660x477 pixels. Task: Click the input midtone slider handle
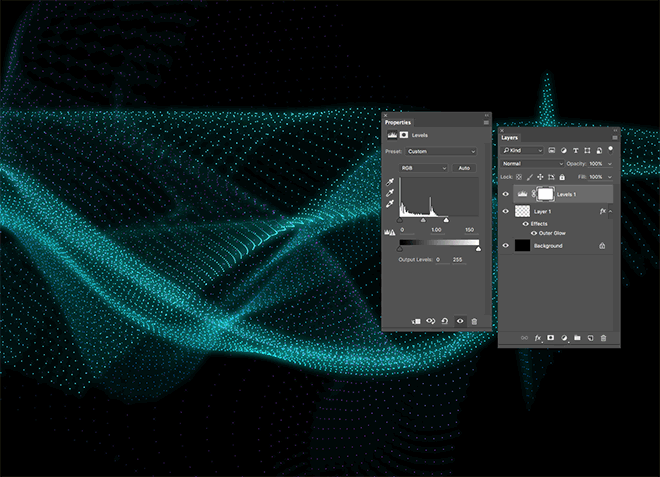click(x=423, y=220)
